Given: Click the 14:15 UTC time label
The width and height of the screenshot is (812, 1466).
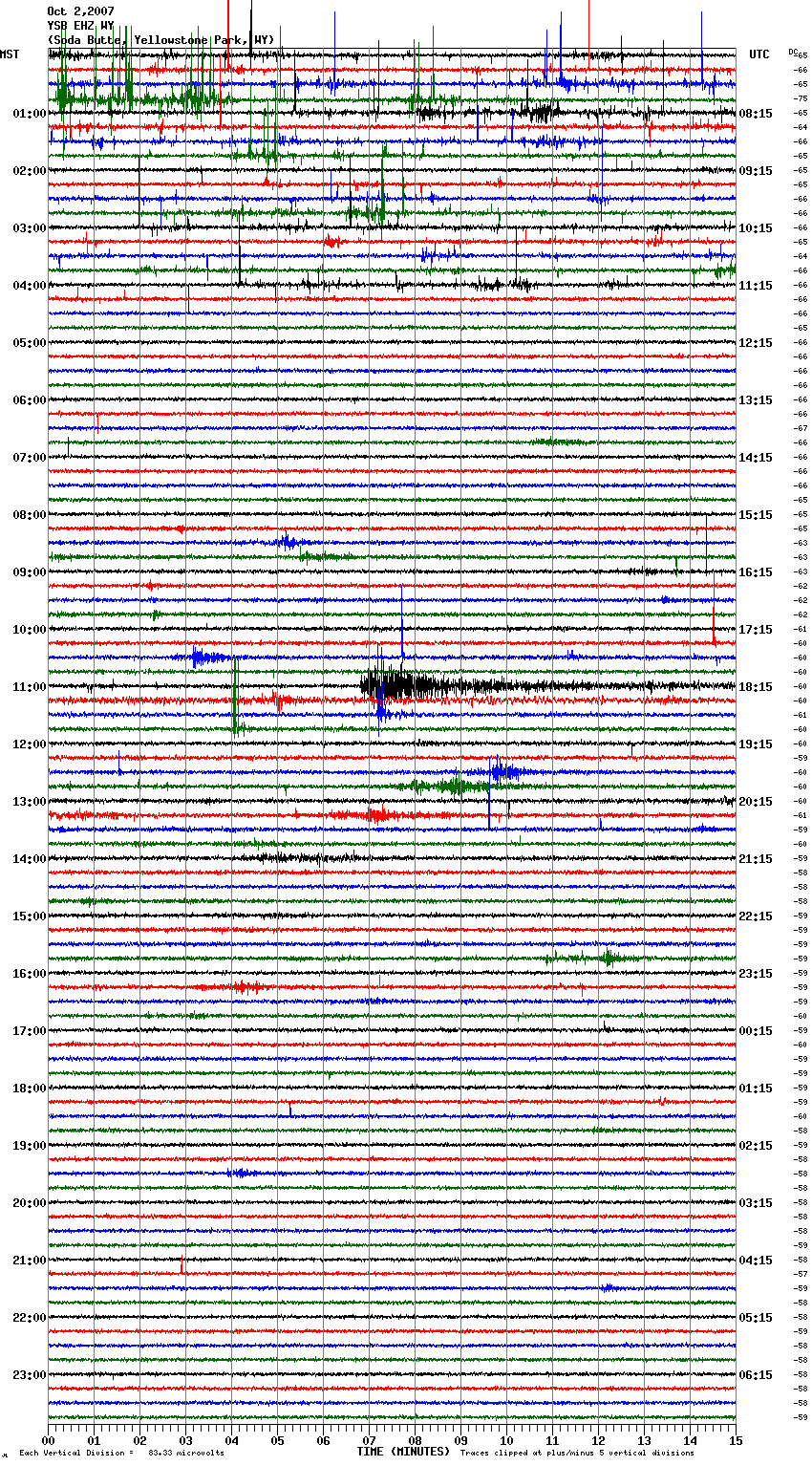Looking at the screenshot, I should pos(756,458).
